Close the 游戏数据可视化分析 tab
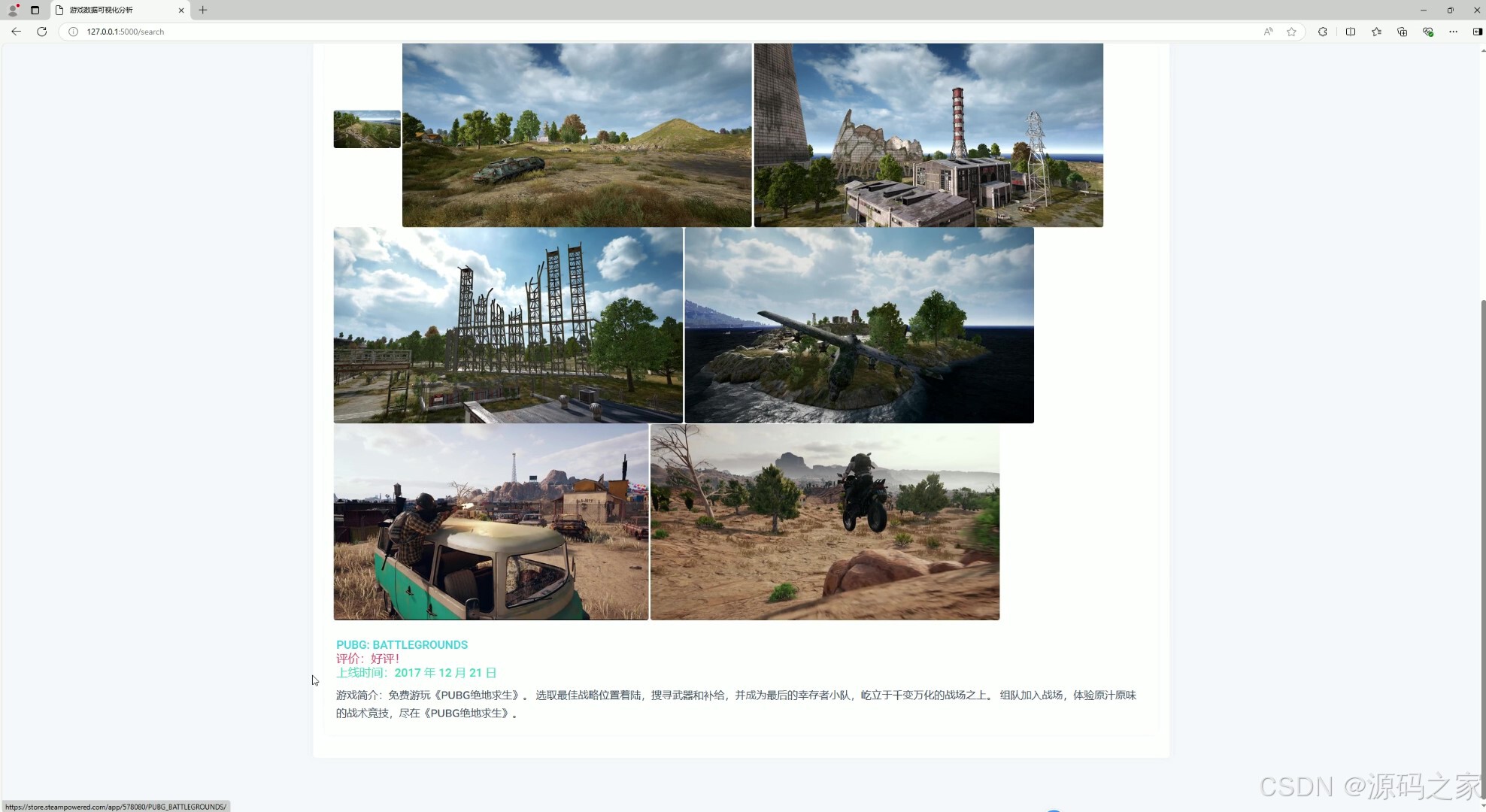 tap(181, 10)
